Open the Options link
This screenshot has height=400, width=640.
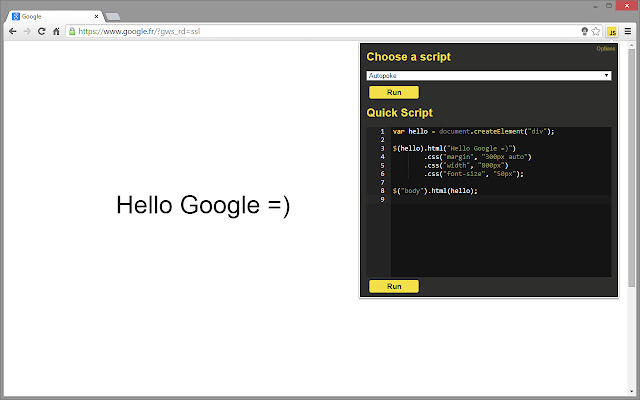(x=605, y=49)
